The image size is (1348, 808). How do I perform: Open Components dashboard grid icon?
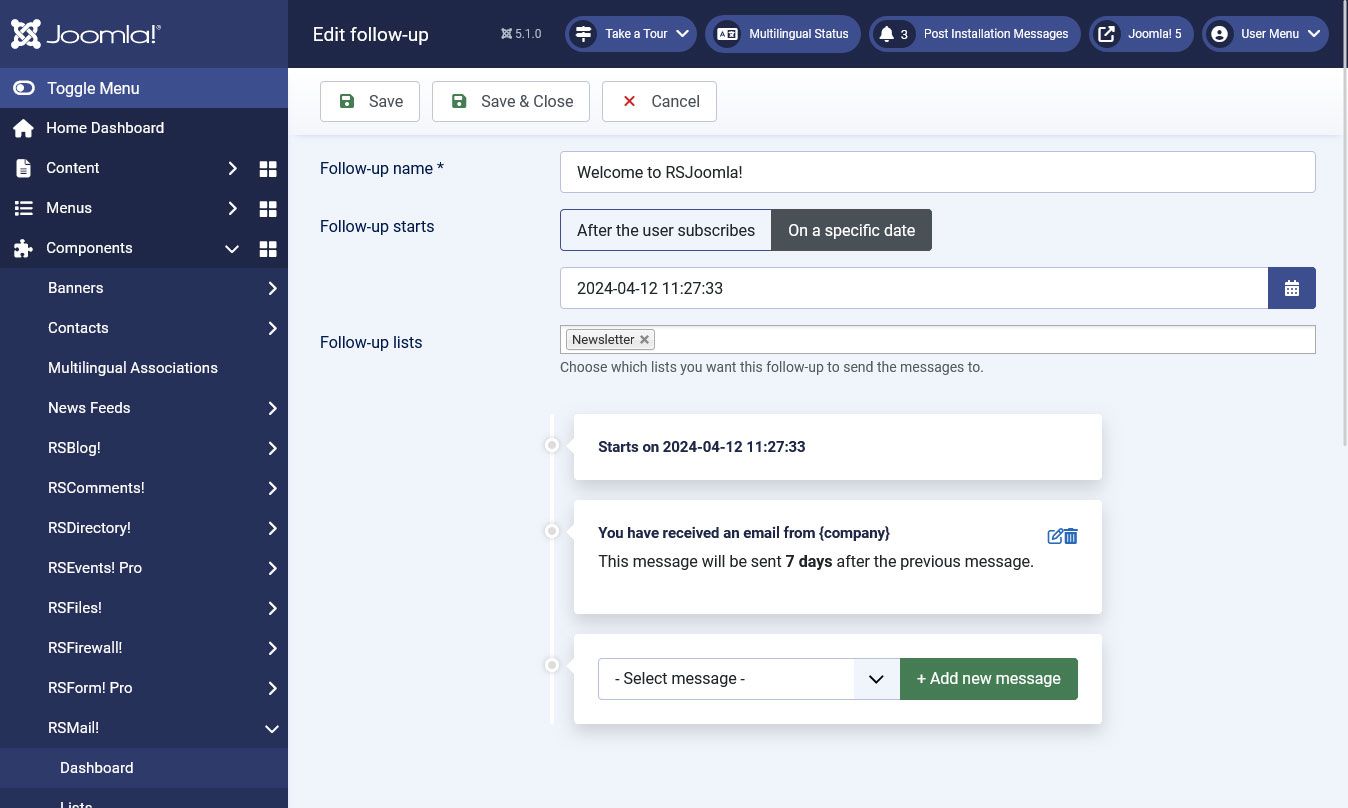click(x=268, y=248)
